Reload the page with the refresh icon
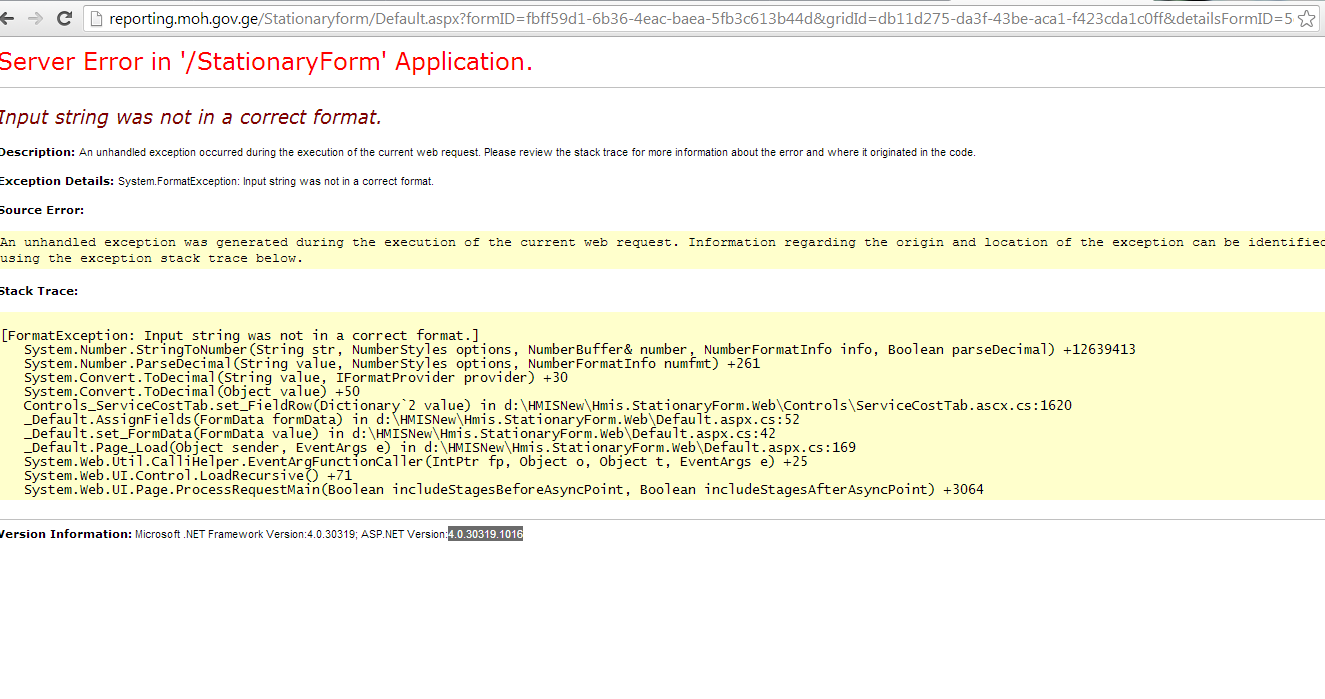1325x699 pixels. (x=64, y=18)
